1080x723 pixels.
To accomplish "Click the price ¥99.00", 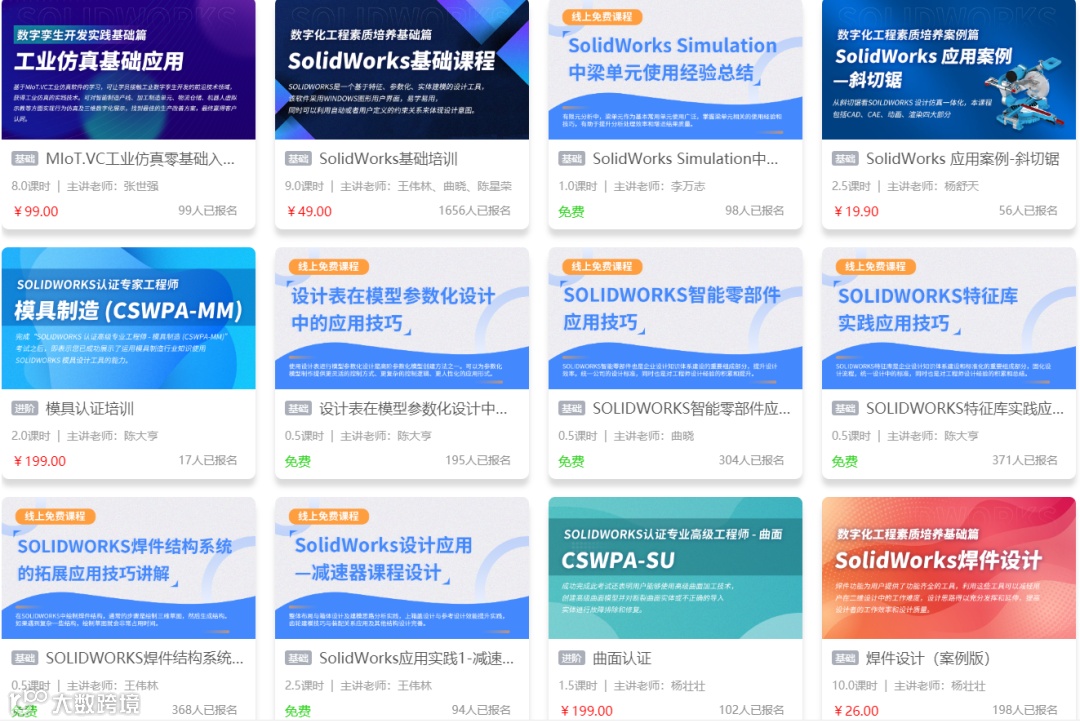I will 36,211.
